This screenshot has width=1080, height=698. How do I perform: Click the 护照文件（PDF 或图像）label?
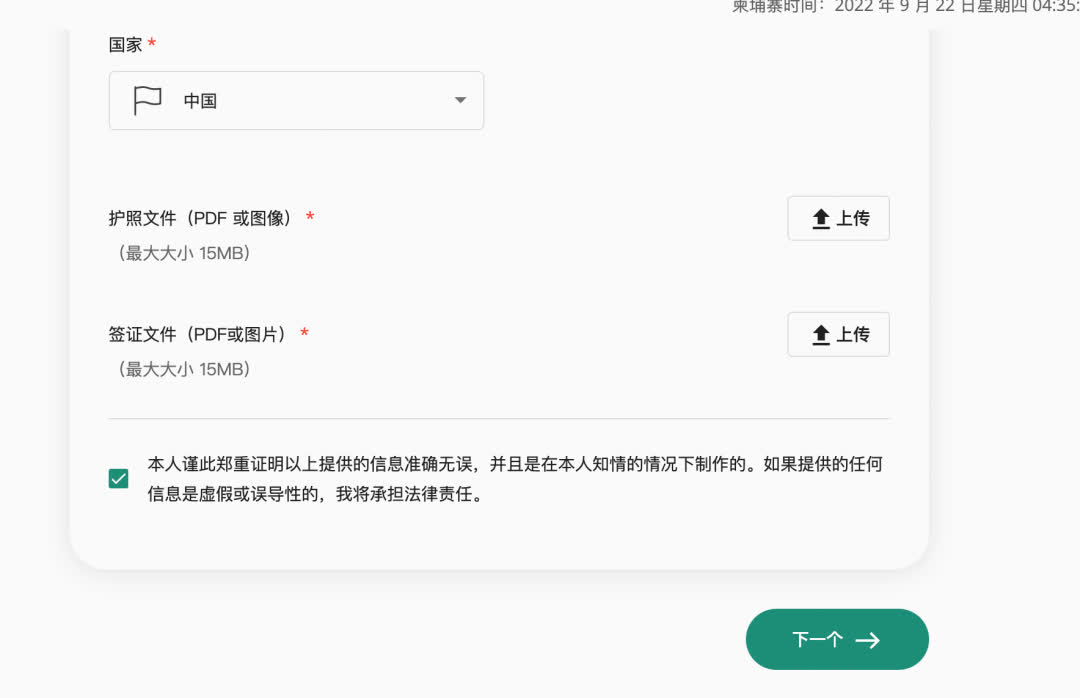tap(200, 218)
